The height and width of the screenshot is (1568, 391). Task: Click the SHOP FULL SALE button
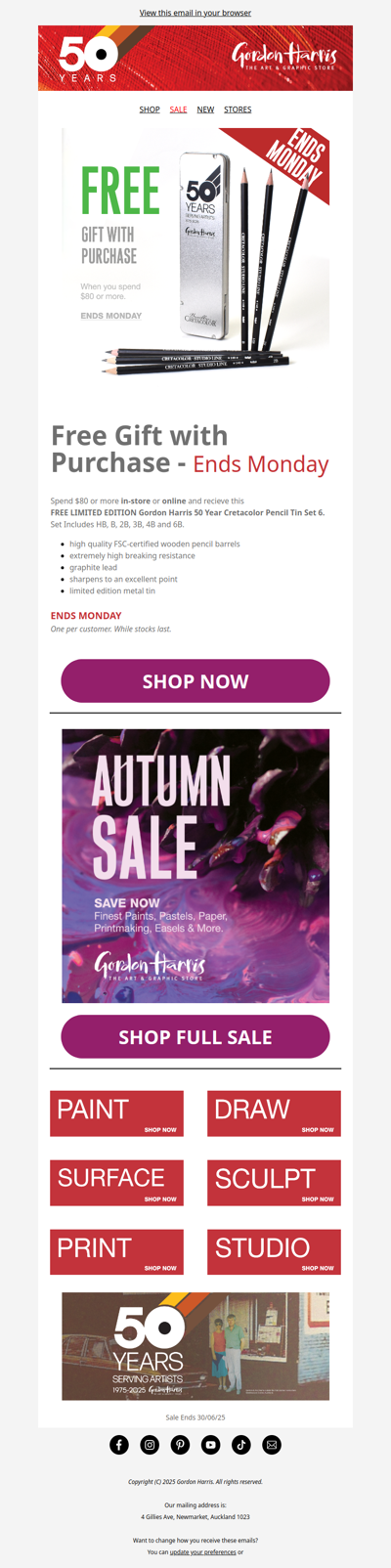[195, 1036]
